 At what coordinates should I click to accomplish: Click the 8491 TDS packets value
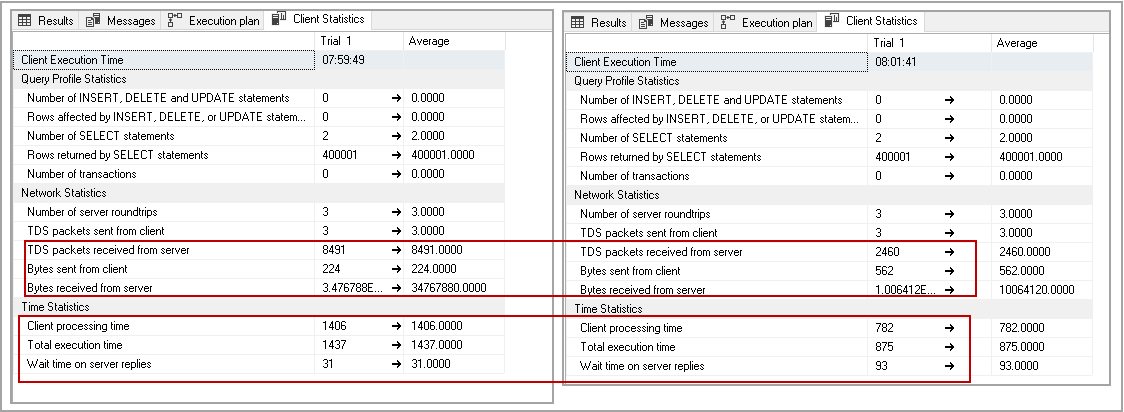[x=334, y=250]
